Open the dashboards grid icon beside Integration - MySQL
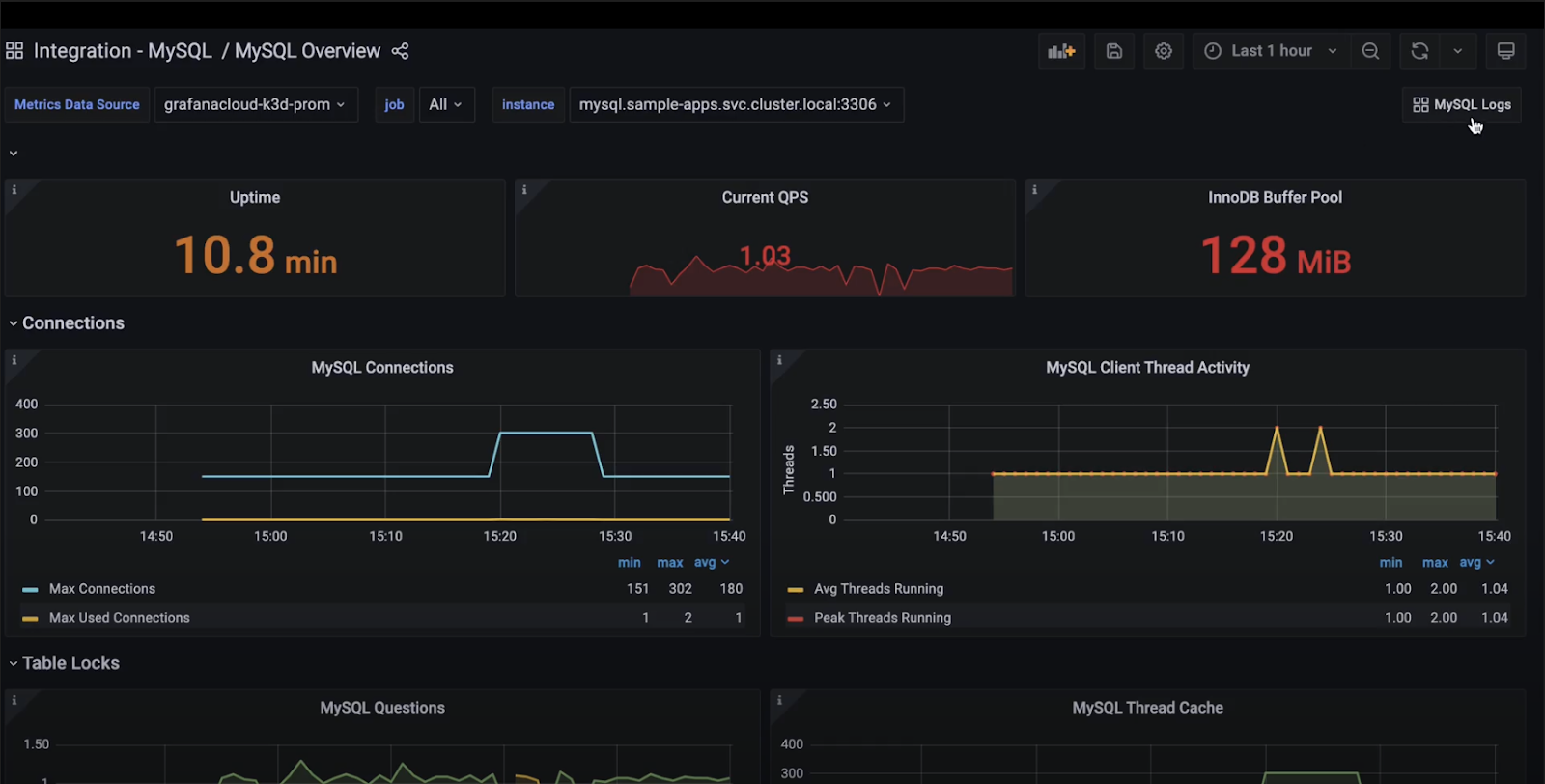Image resolution: width=1545 pixels, height=784 pixels. tap(14, 51)
